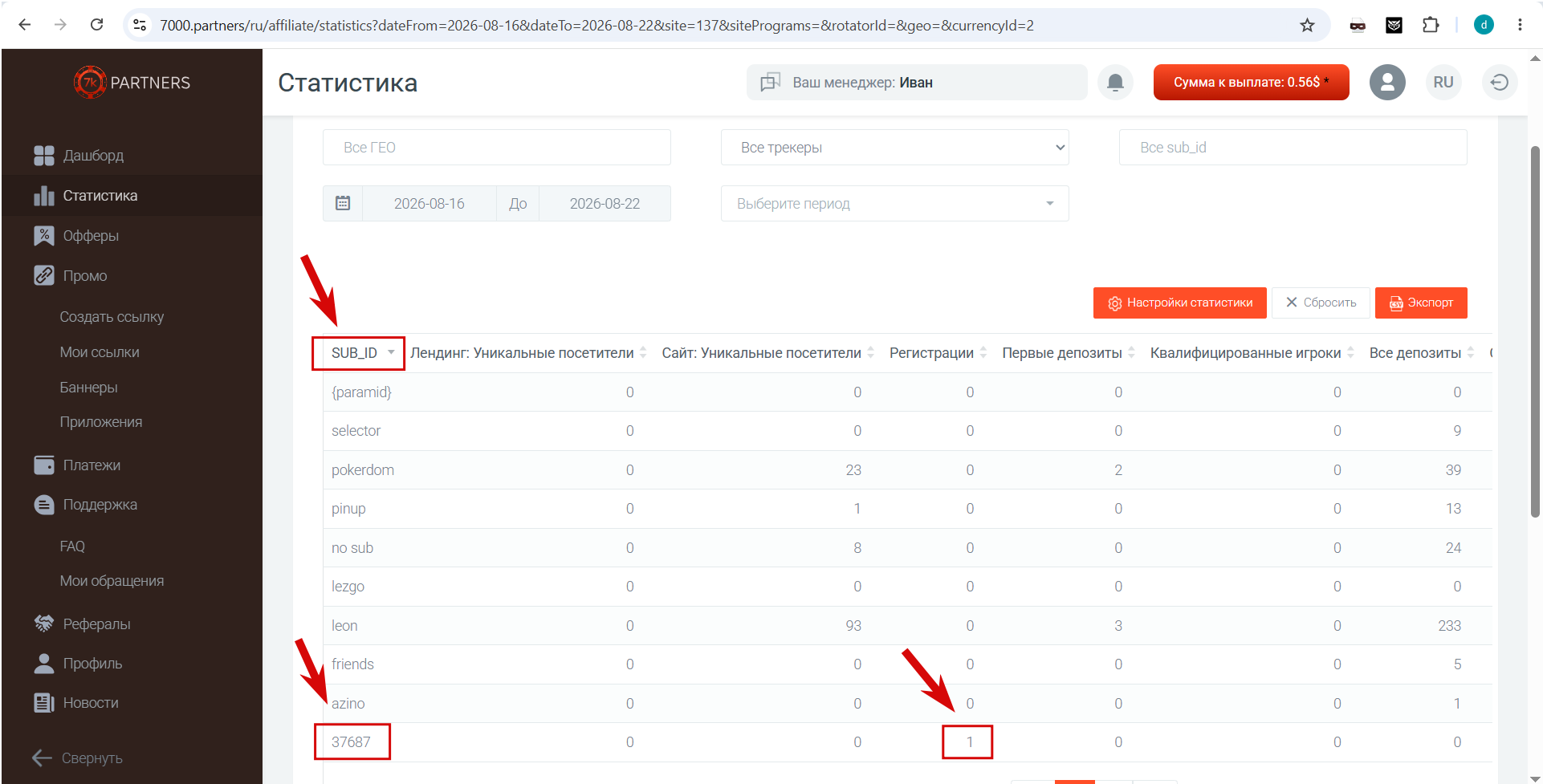Click the Все sub_id input field
Image resolution: width=1543 pixels, height=784 pixels.
pyautogui.click(x=1293, y=147)
